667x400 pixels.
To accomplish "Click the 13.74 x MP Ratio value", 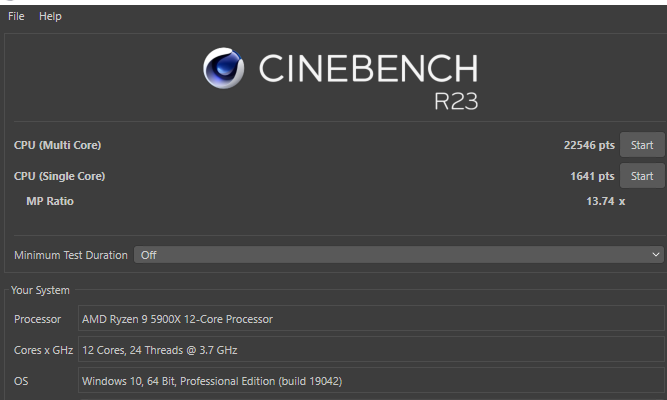I will (x=605, y=201).
